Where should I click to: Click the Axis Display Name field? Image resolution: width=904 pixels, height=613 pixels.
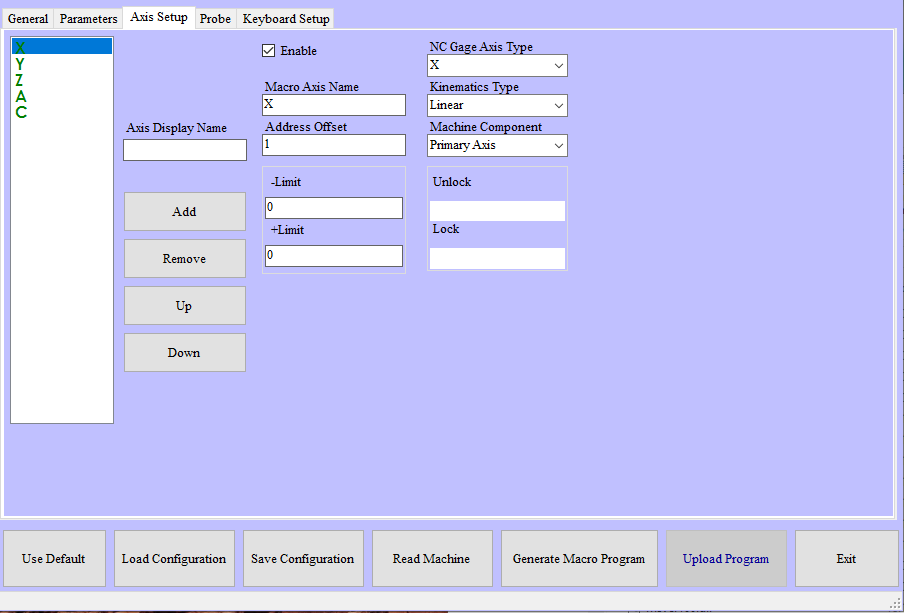185,150
